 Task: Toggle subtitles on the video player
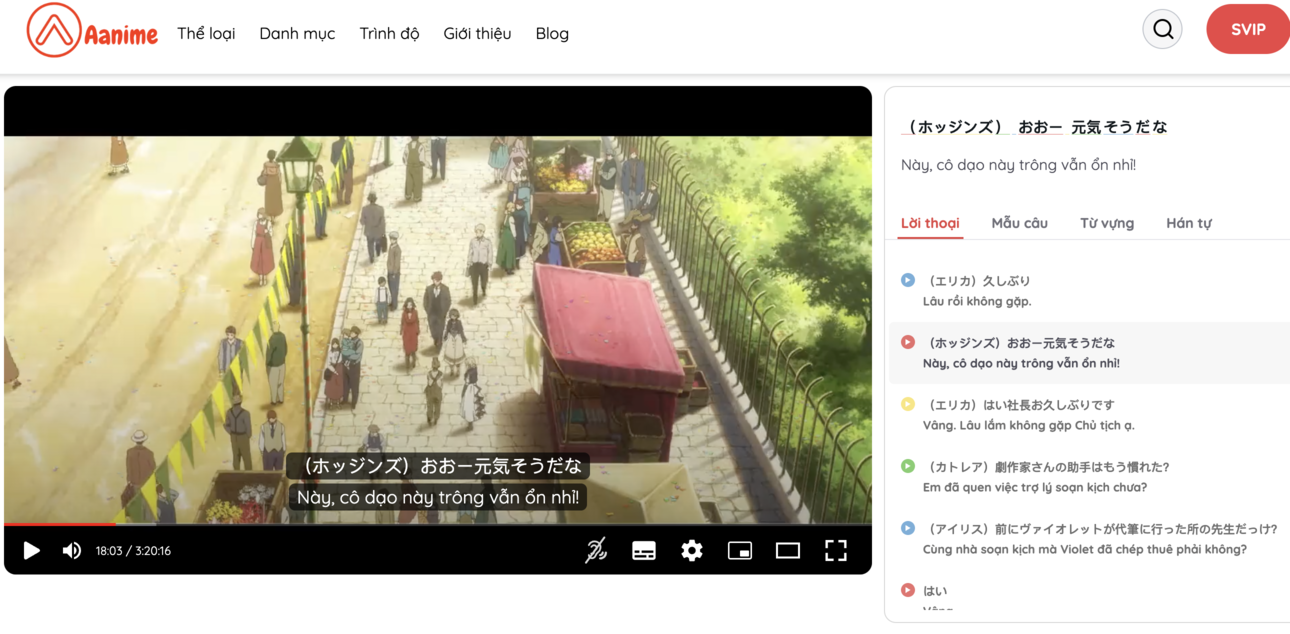pyautogui.click(x=644, y=550)
